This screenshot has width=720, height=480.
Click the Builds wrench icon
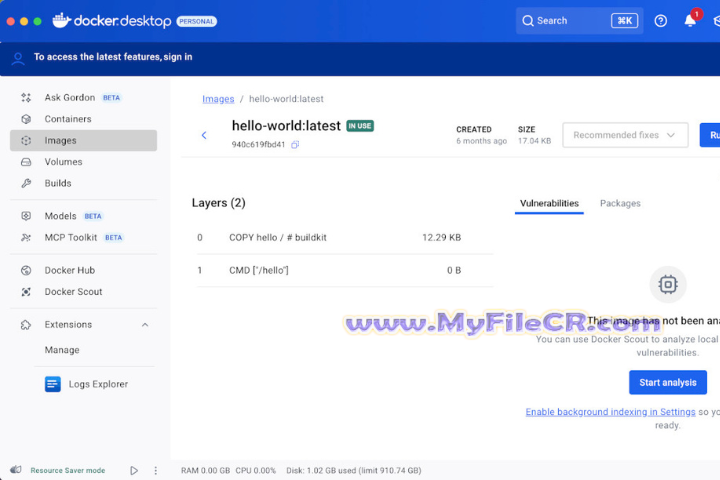26,183
